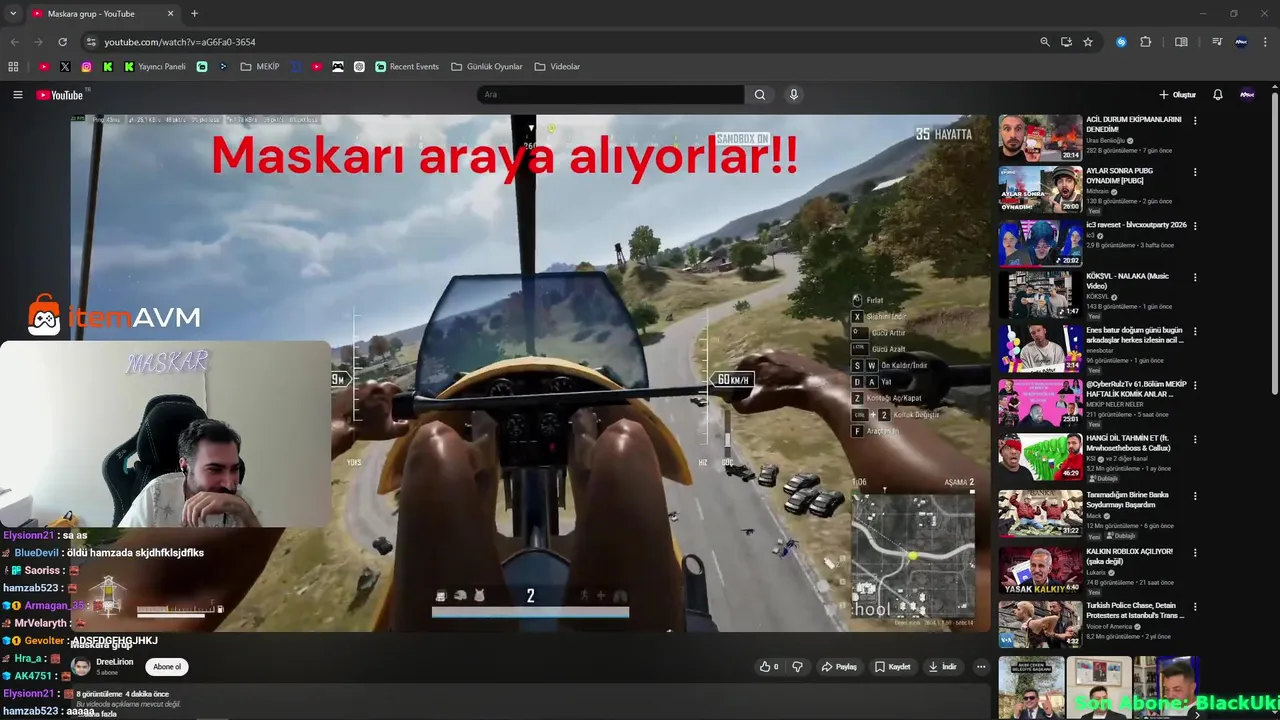Open options for KÖKSVL - NALAKA video
The height and width of the screenshot is (720, 1280).
pos(1195,278)
